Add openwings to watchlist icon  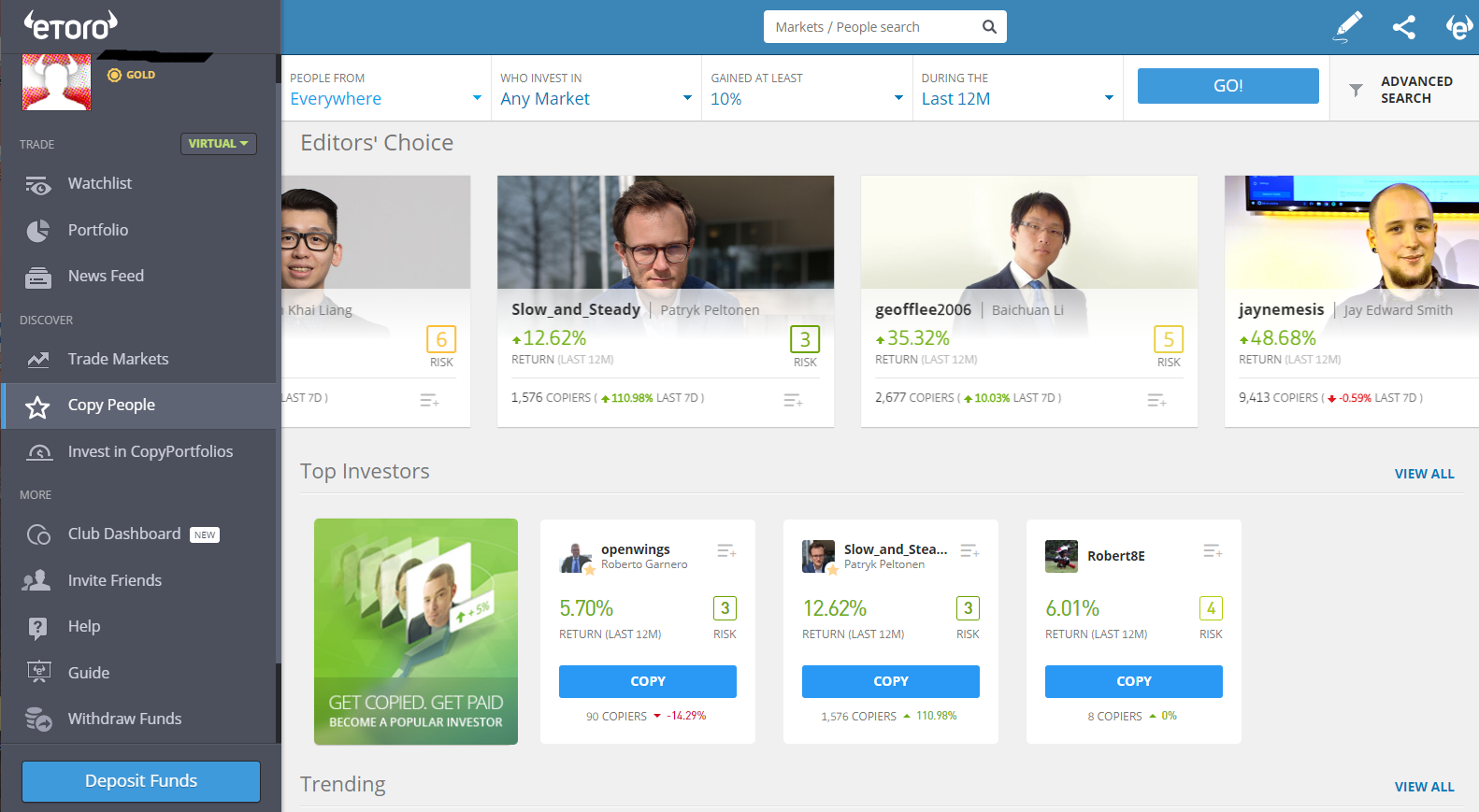(x=726, y=551)
